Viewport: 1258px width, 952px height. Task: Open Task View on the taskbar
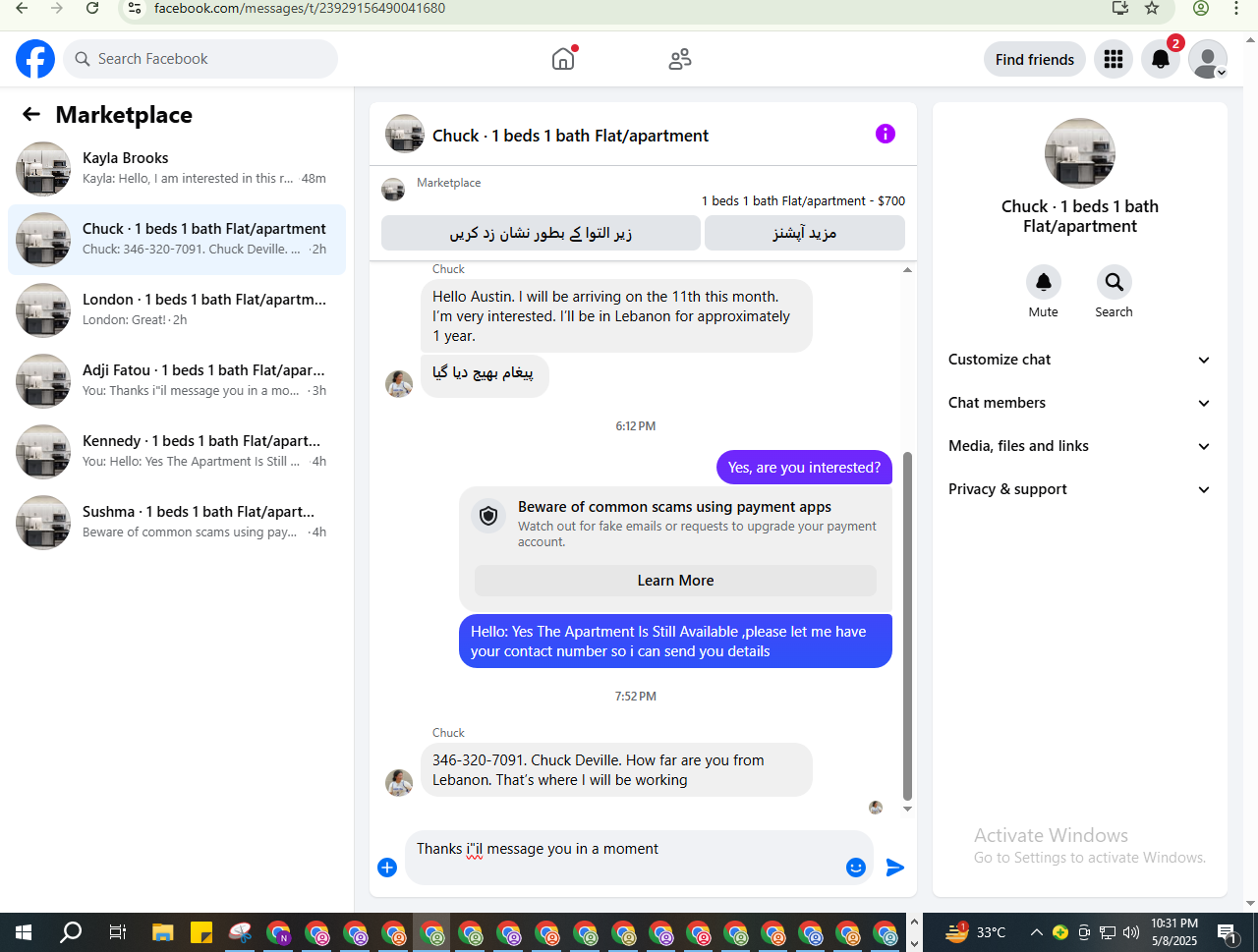click(117, 932)
